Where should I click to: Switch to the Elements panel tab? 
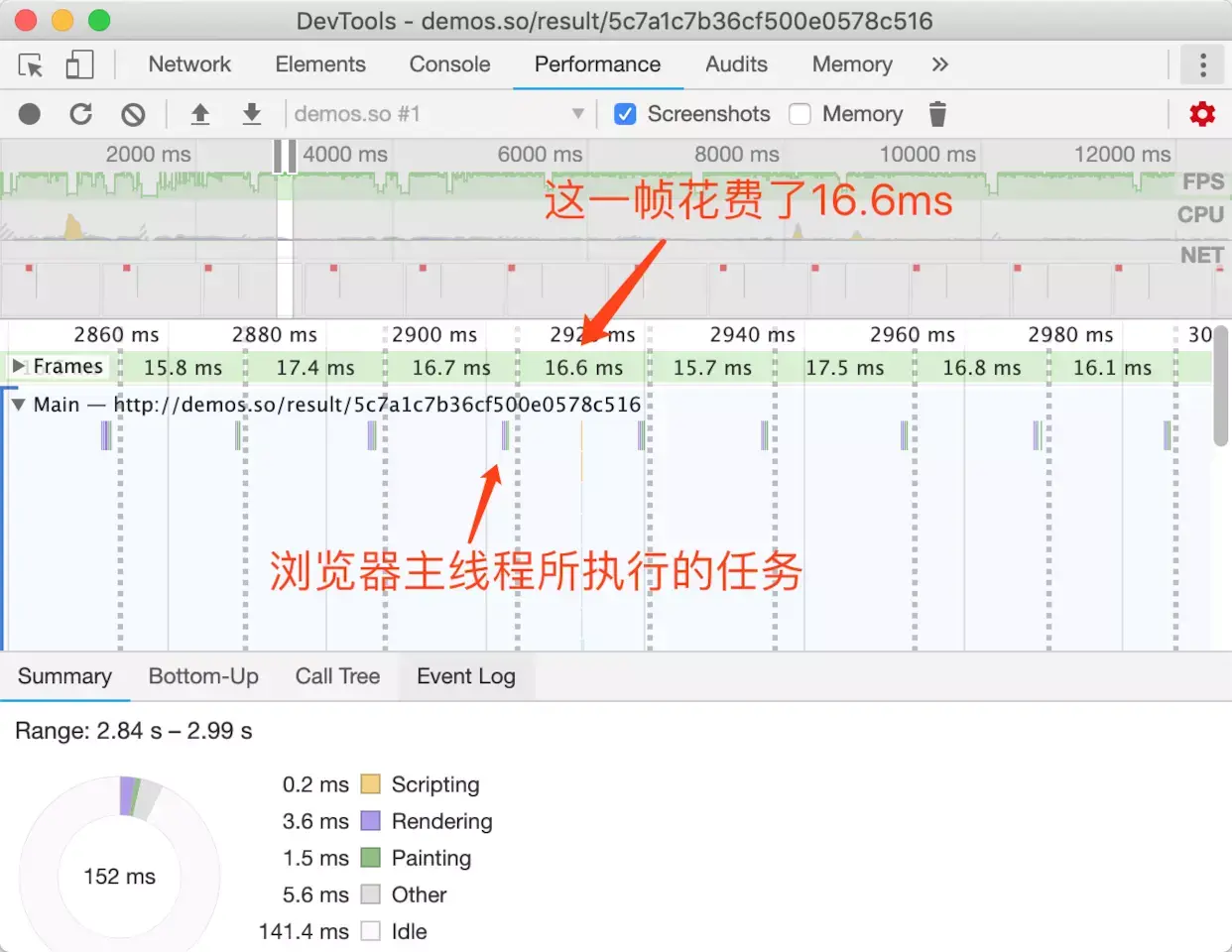click(320, 64)
